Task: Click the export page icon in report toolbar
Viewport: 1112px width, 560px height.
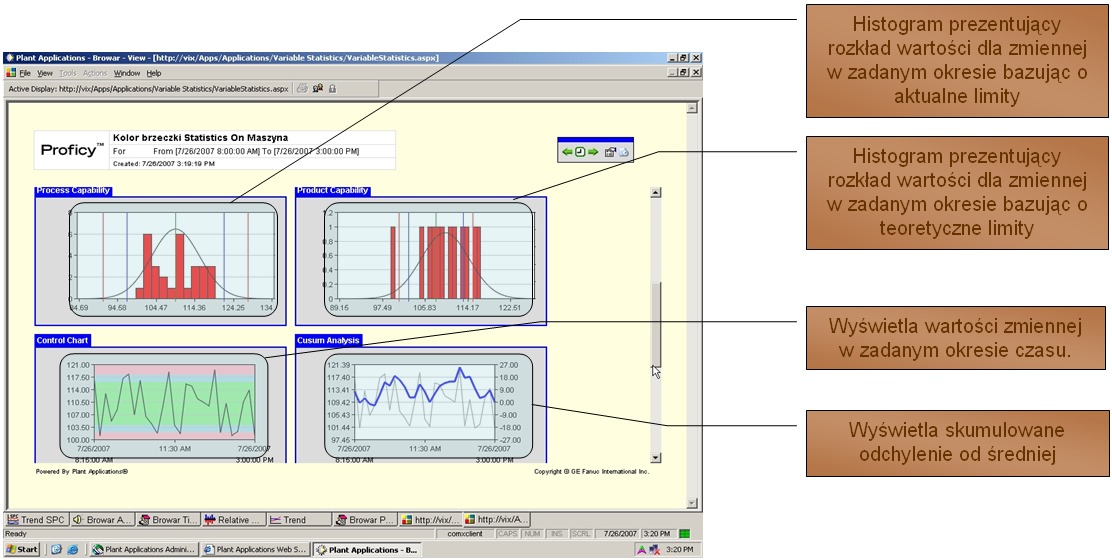Action: pyautogui.click(x=623, y=152)
